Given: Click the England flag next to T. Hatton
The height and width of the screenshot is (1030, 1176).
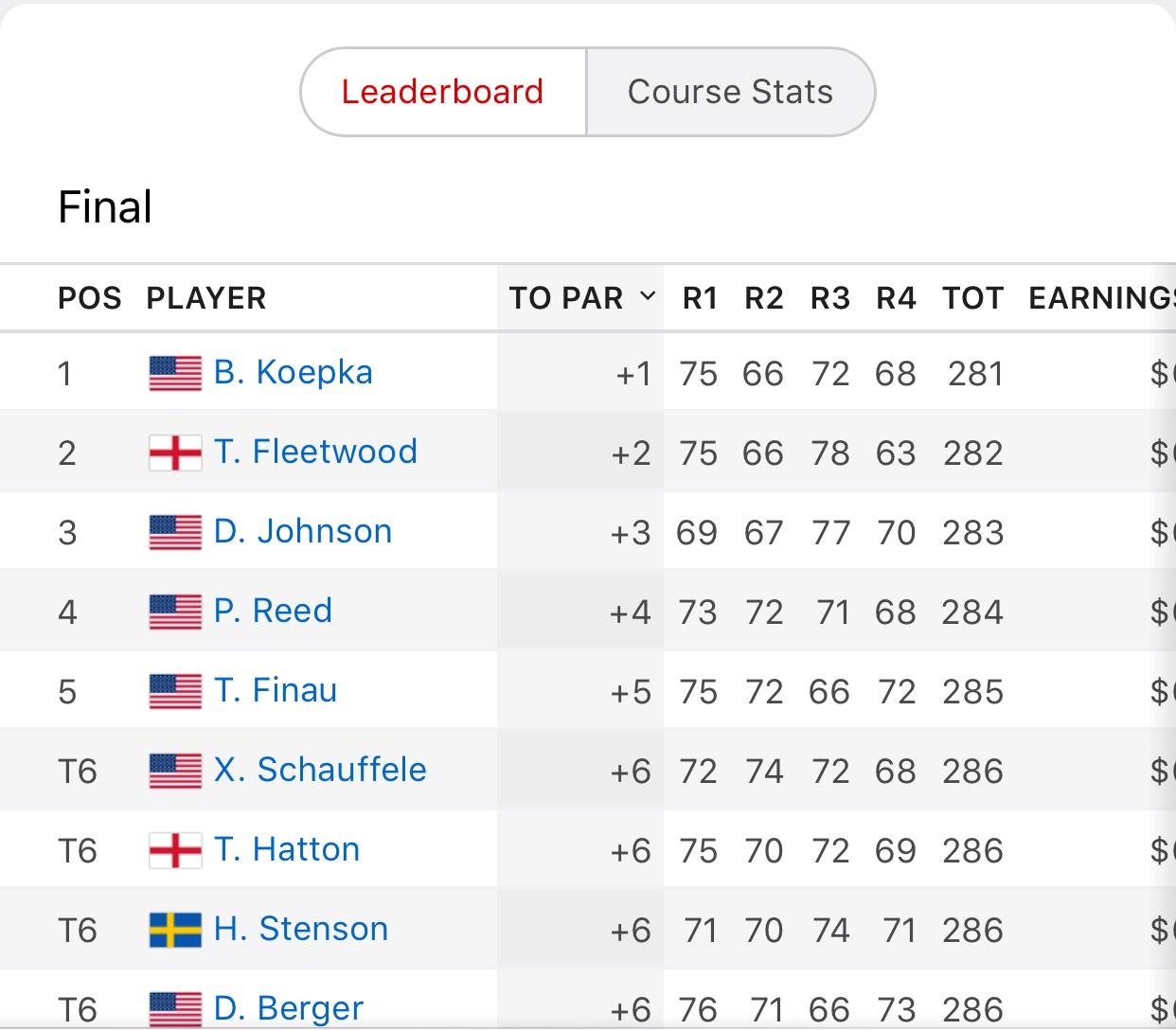Looking at the screenshot, I should [x=174, y=849].
